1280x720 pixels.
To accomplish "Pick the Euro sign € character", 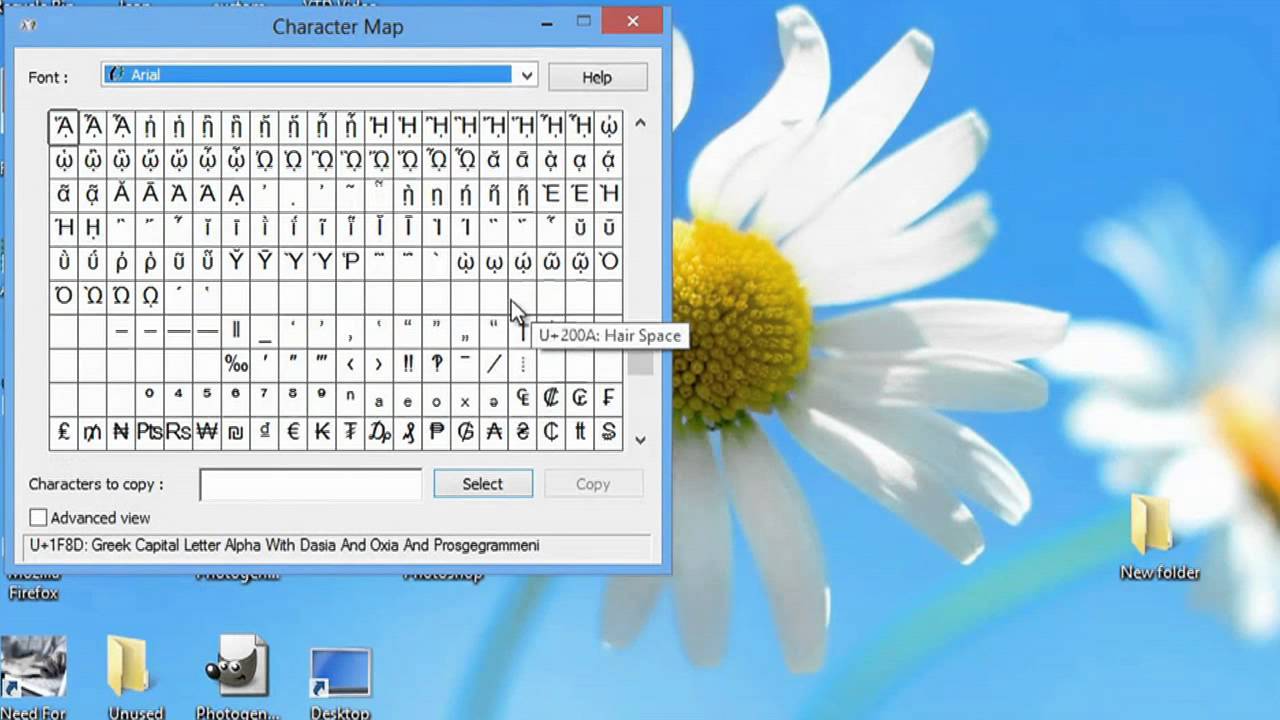I will [x=294, y=432].
